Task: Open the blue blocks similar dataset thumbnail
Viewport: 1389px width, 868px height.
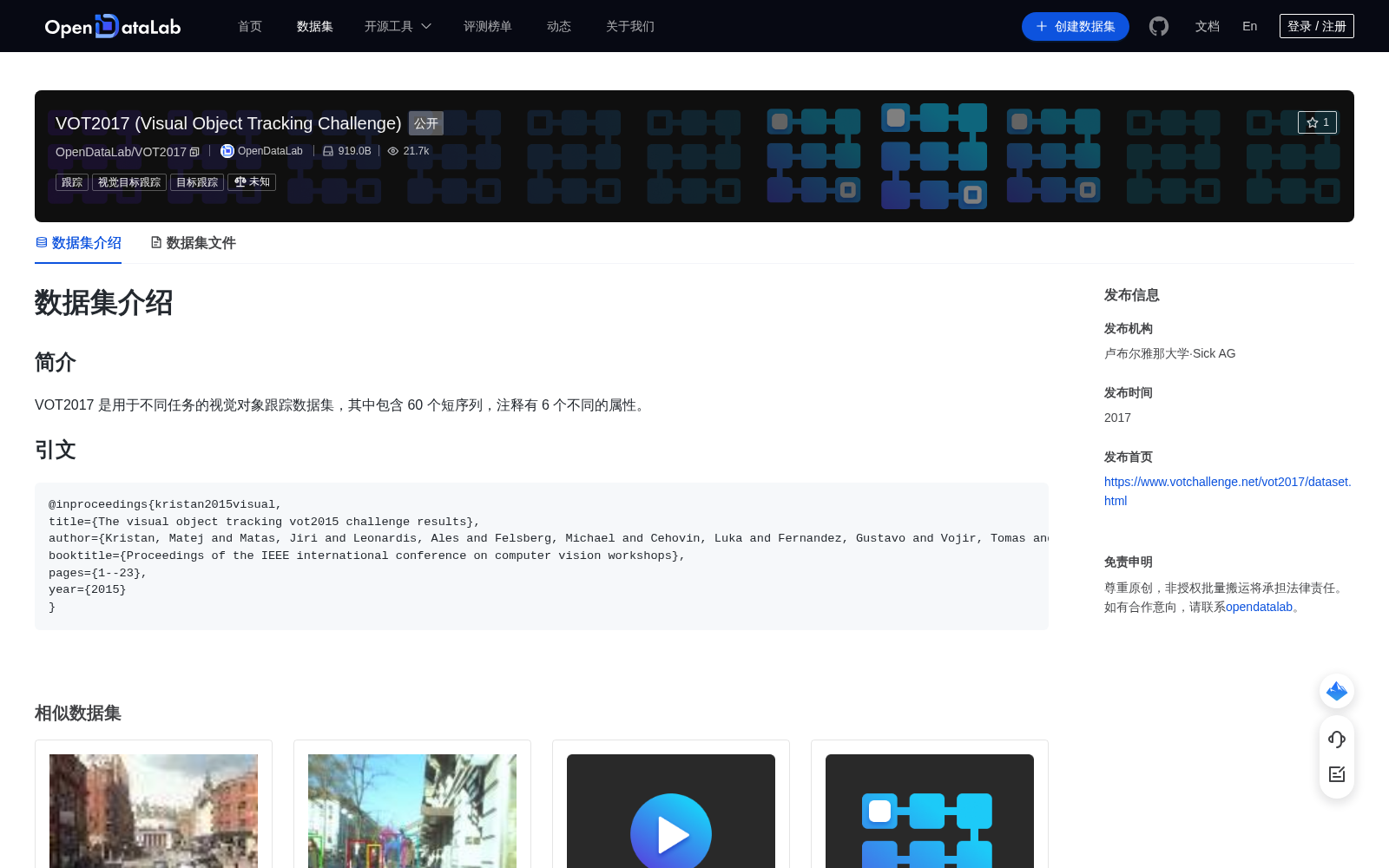Action: click(930, 811)
